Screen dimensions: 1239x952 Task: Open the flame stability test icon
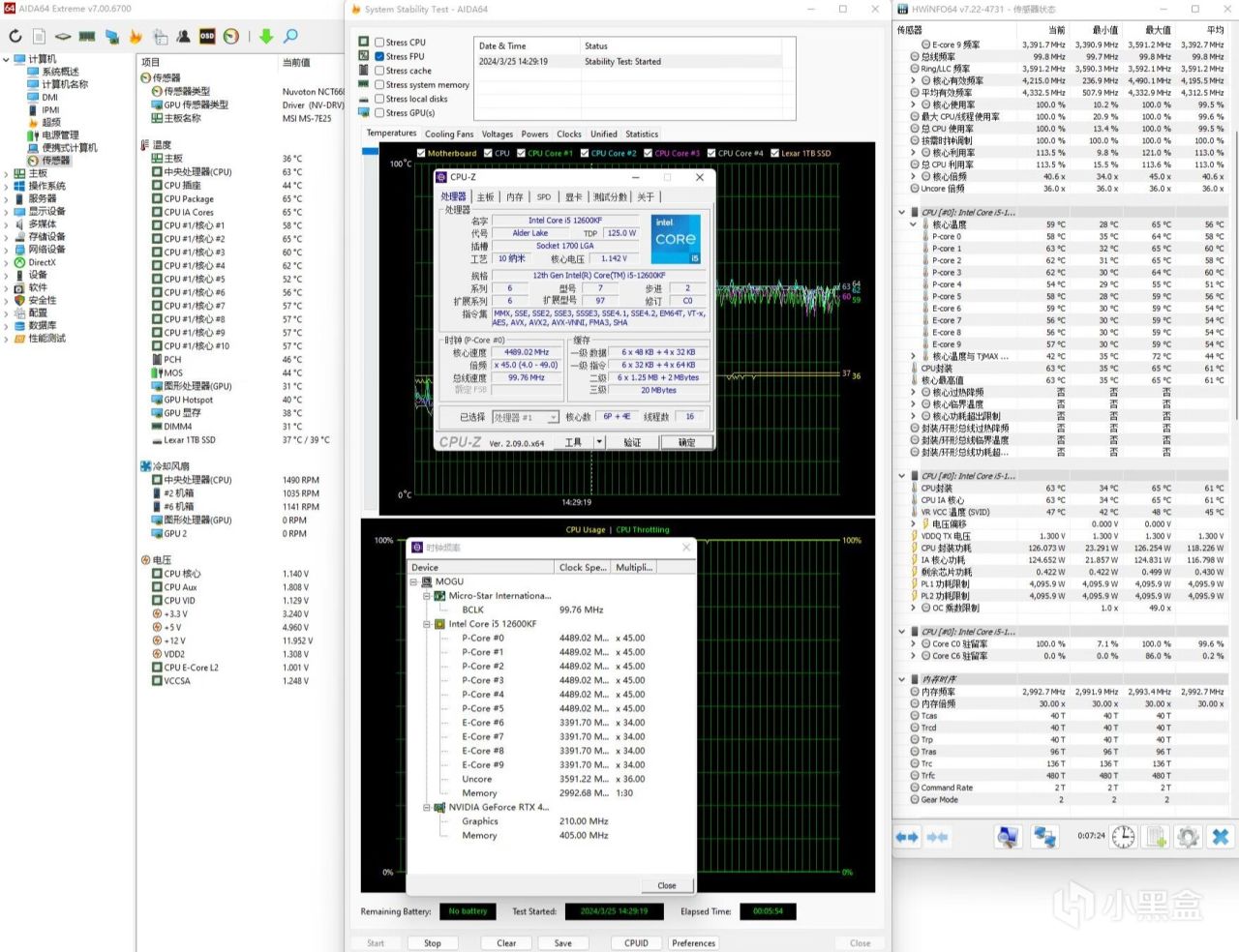click(x=136, y=37)
